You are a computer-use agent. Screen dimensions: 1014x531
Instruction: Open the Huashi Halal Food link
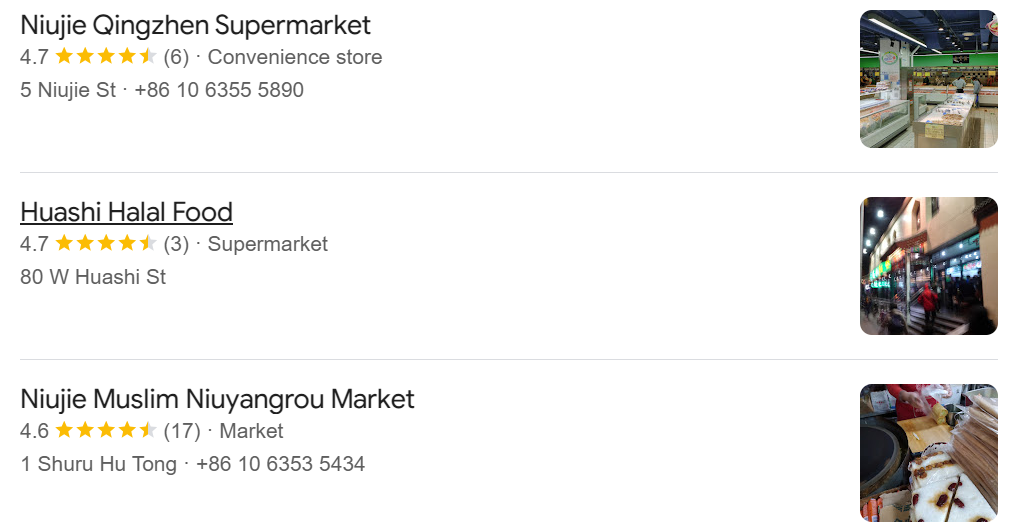(x=126, y=212)
